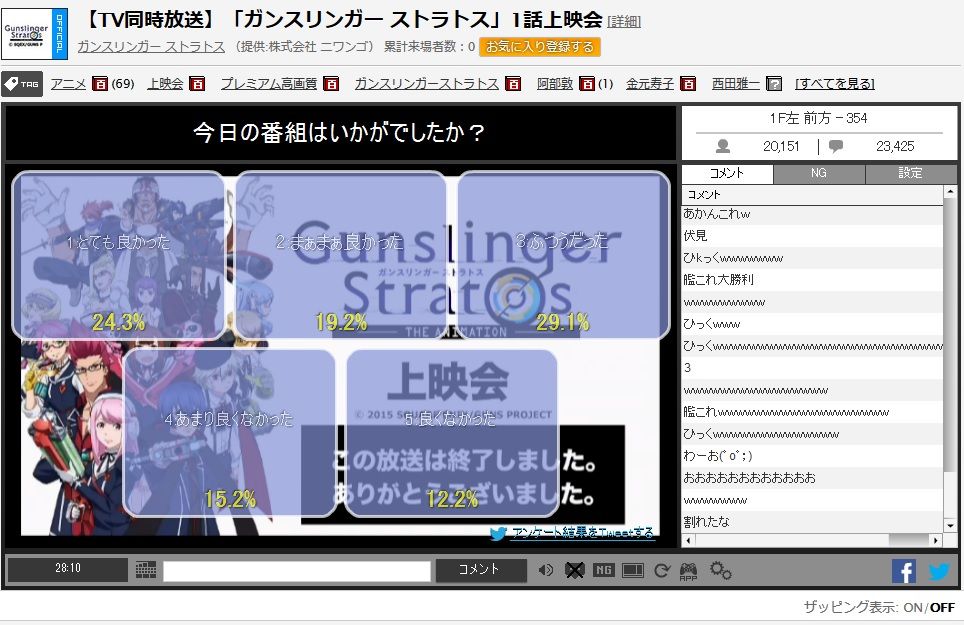964x625 pixels.
Task: Select comment 伏見
Action: coord(812,236)
